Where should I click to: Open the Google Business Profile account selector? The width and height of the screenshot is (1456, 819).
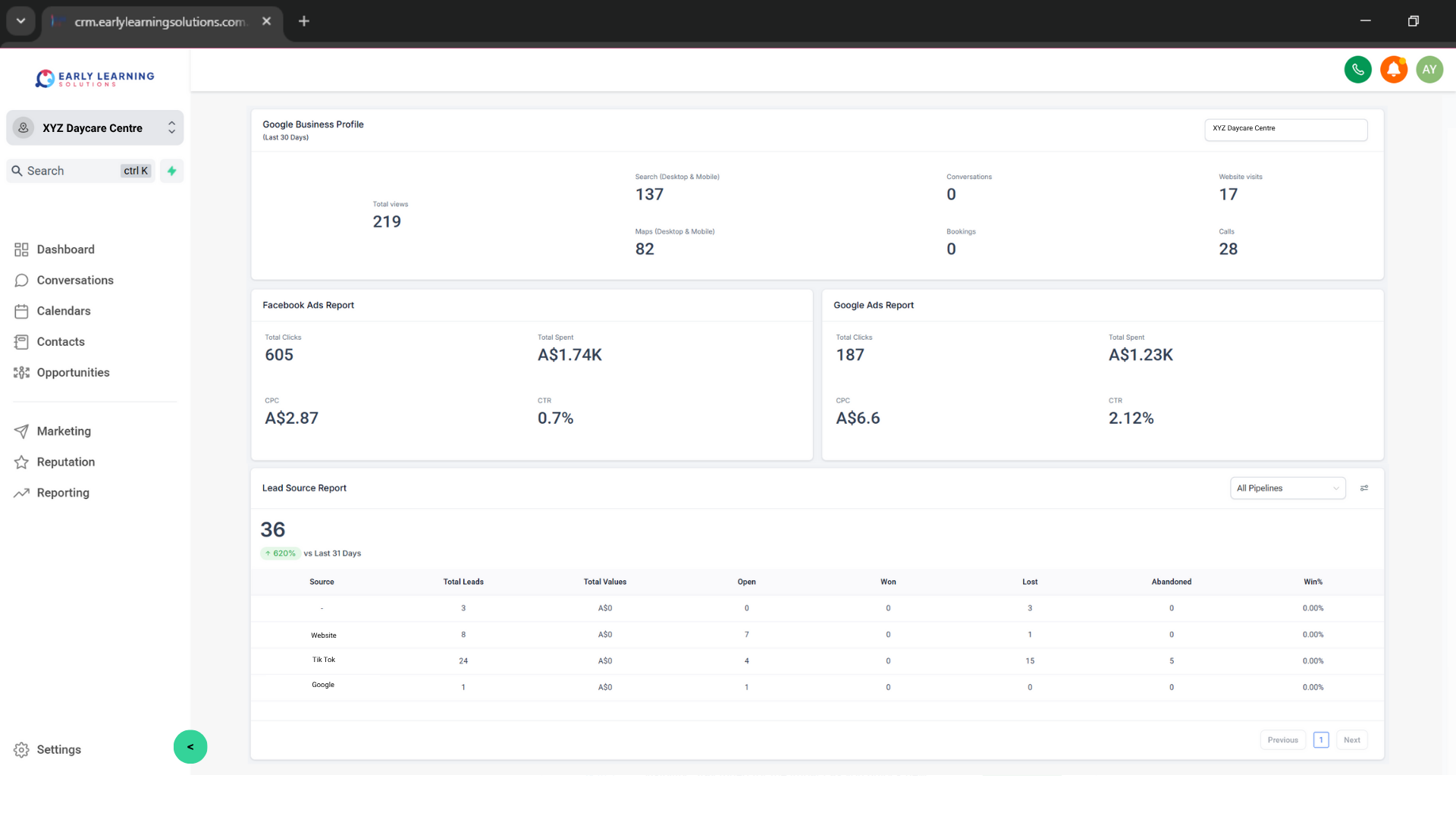[x=1285, y=129]
